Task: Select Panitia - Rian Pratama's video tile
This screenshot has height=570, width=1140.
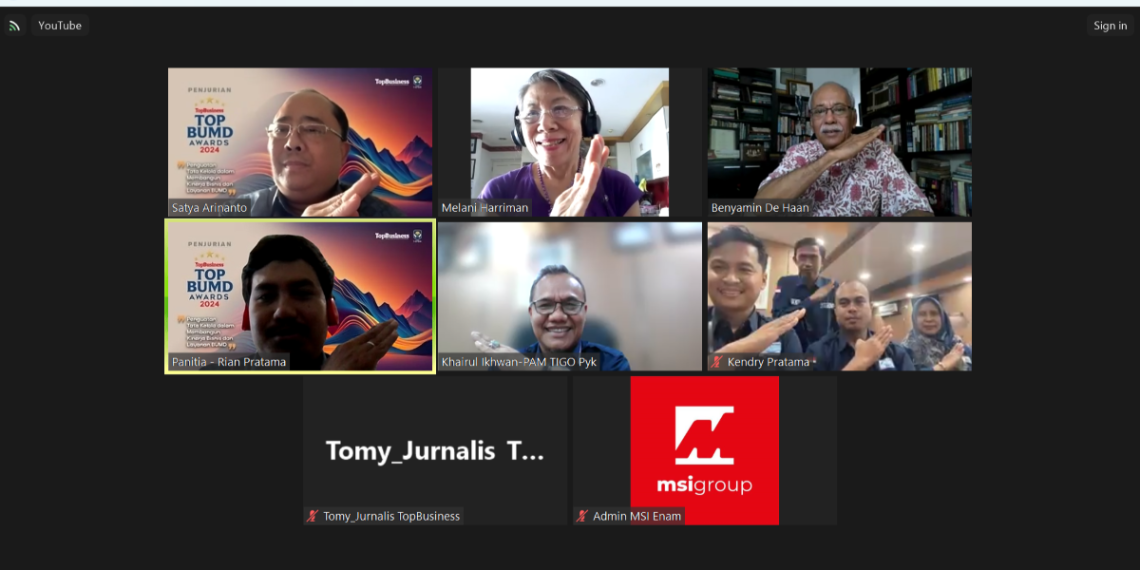Action: click(x=300, y=297)
